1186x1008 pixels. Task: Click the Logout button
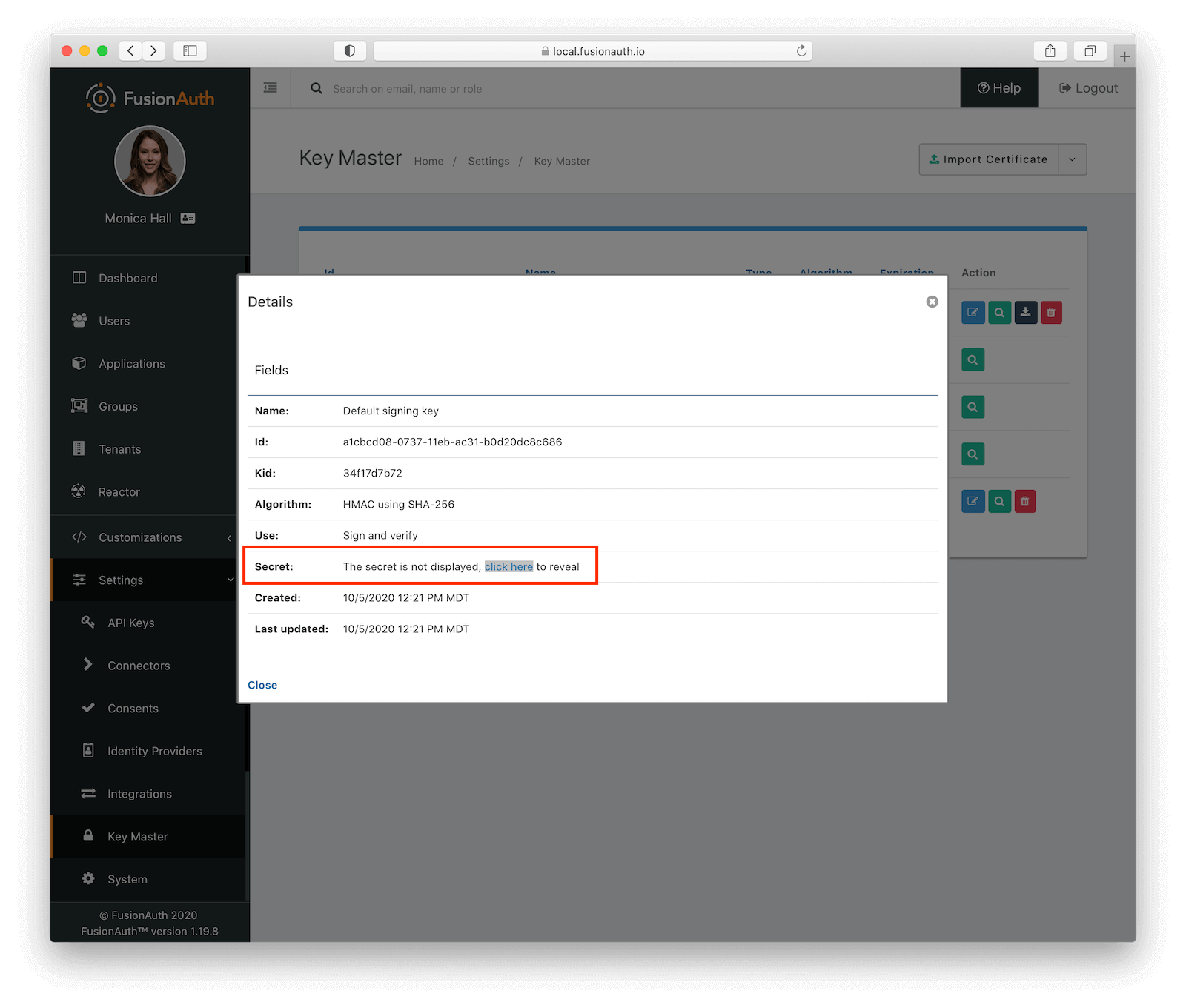1088,88
